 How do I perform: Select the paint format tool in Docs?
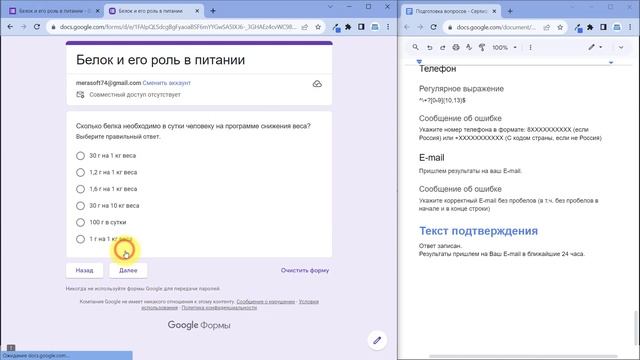point(482,47)
